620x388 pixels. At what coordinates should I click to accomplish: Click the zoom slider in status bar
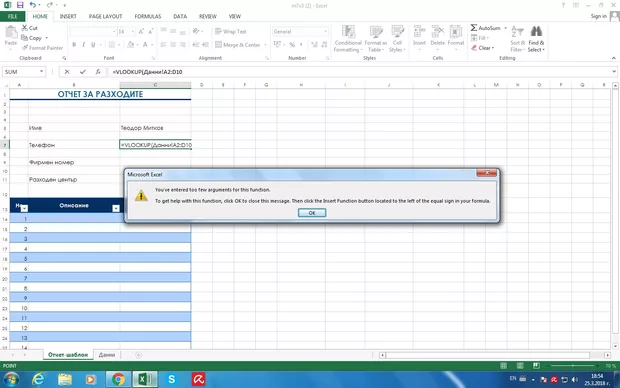tap(573, 365)
